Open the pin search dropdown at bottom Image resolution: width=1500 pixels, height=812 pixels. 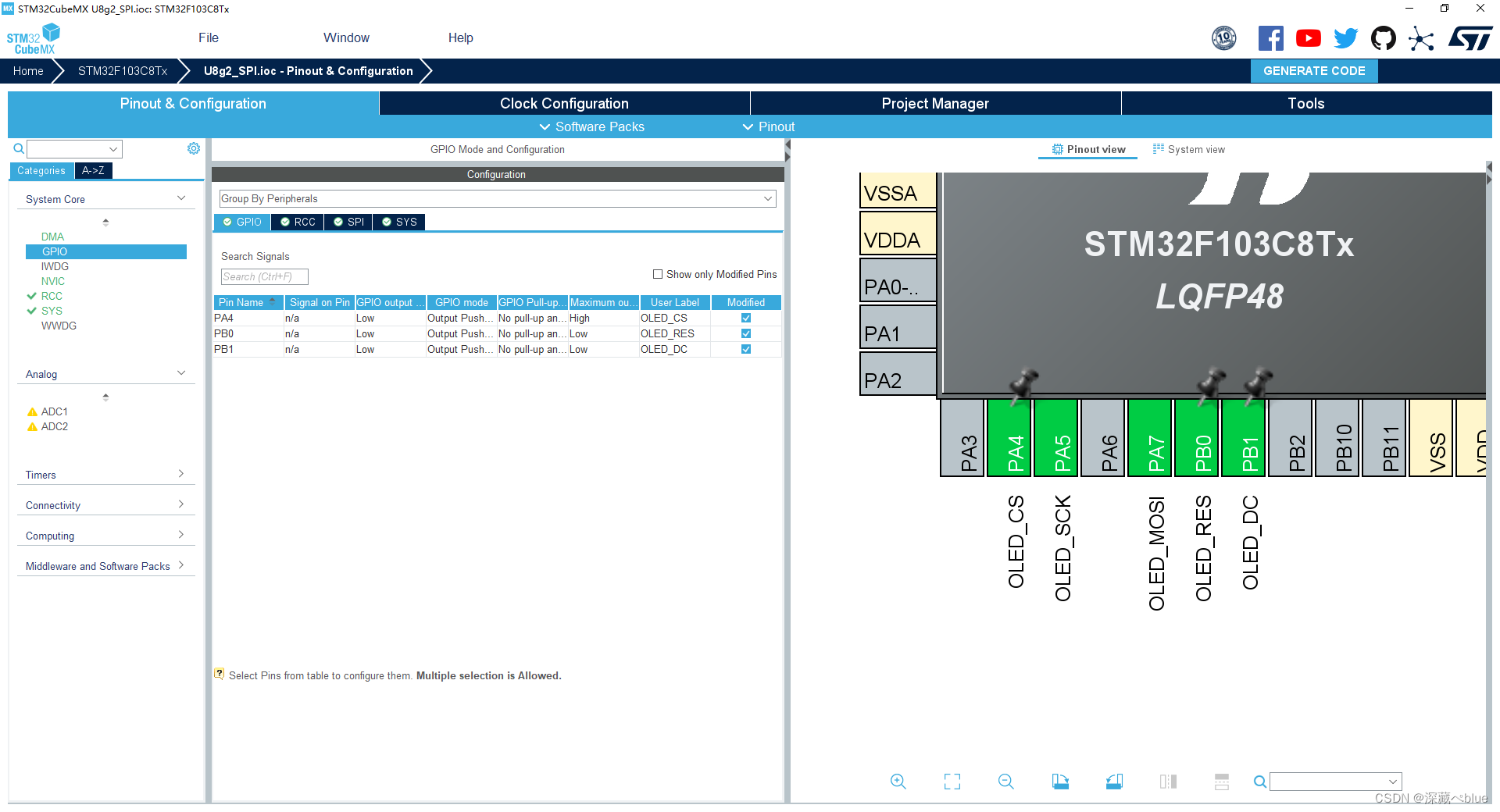pos(1335,782)
